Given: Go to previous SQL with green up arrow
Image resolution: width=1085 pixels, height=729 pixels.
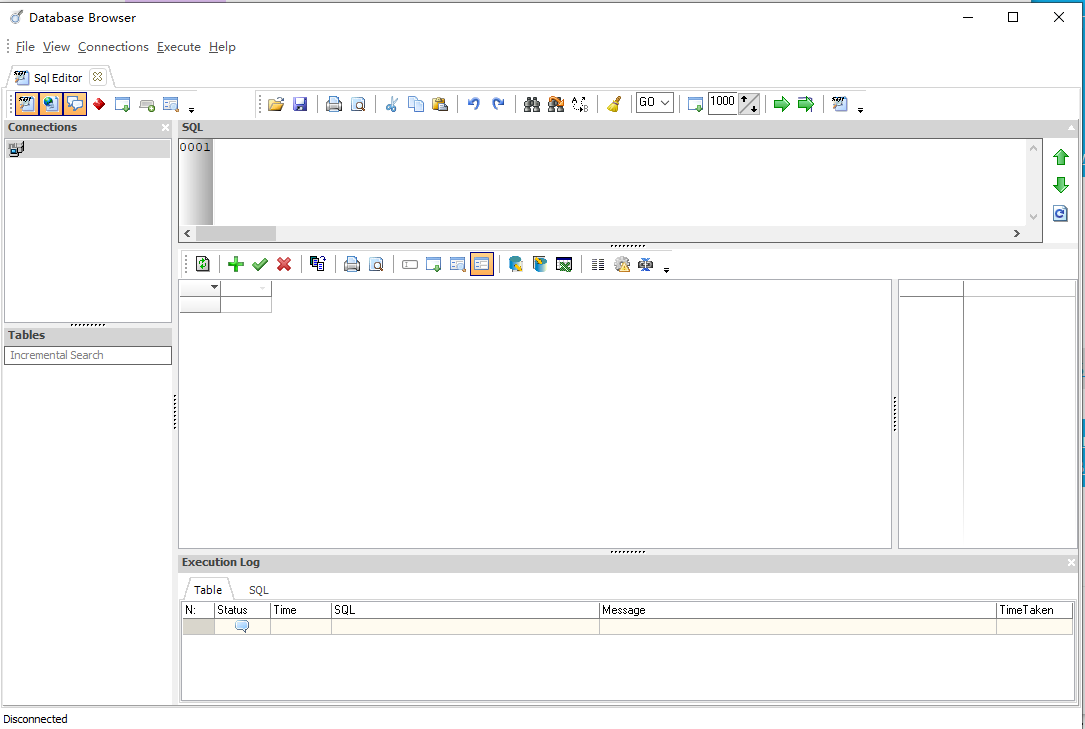Looking at the screenshot, I should click(1060, 158).
